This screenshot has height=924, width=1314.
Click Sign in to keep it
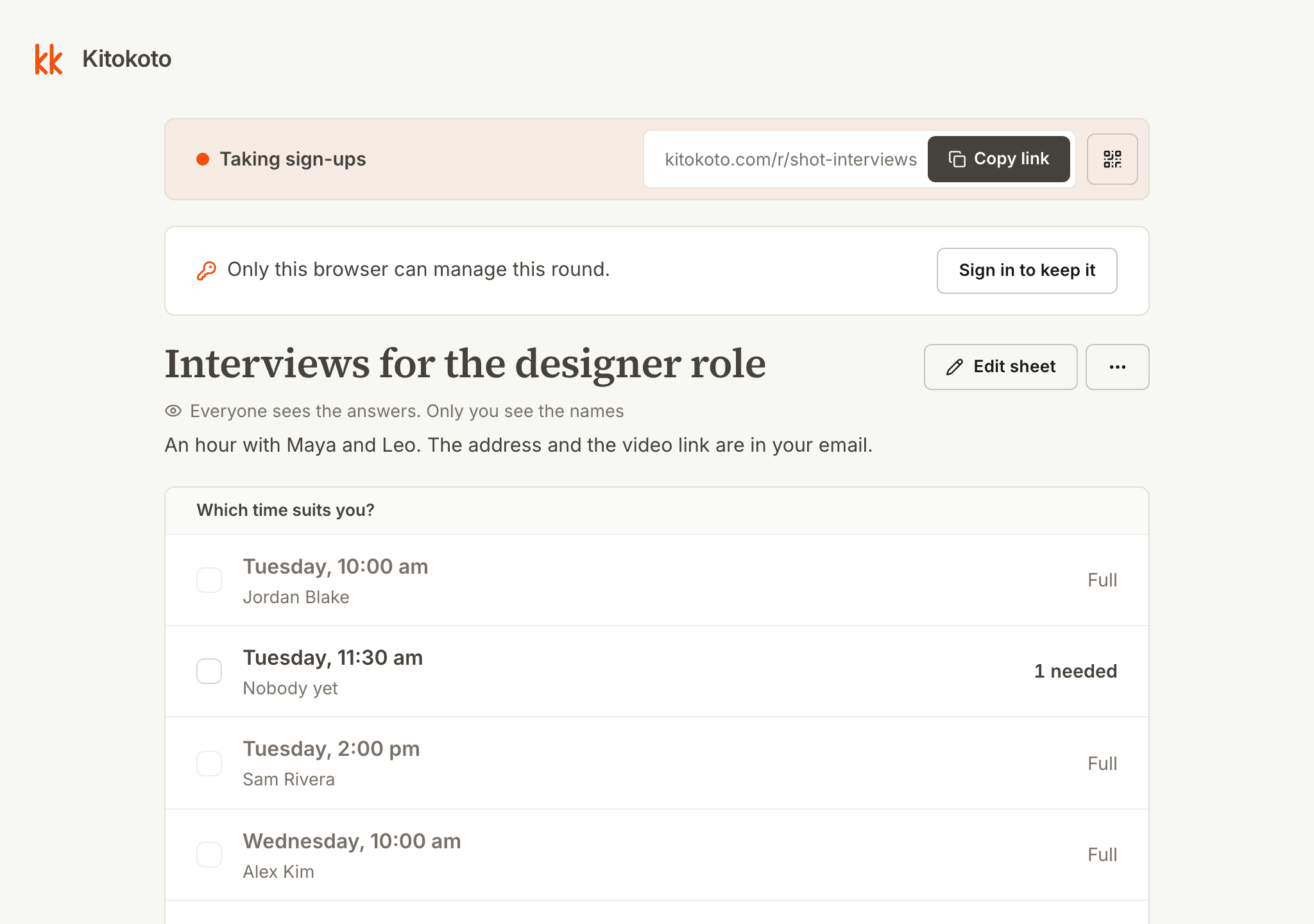pyautogui.click(x=1027, y=271)
